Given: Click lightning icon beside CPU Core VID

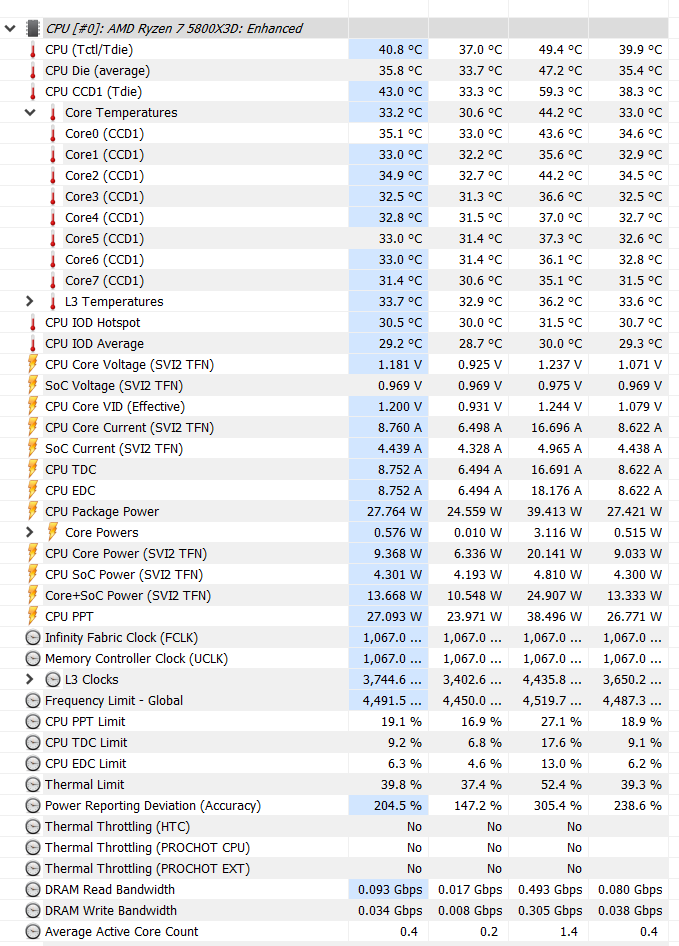Looking at the screenshot, I should point(33,406).
